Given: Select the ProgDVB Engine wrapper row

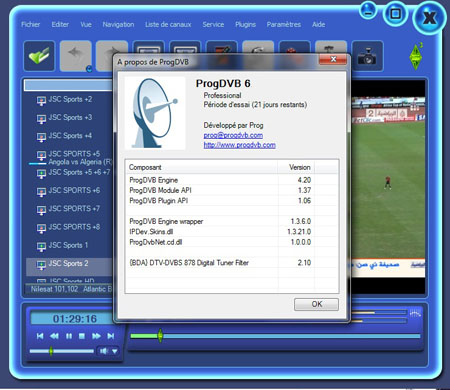Looking at the screenshot, I should pos(232,221).
